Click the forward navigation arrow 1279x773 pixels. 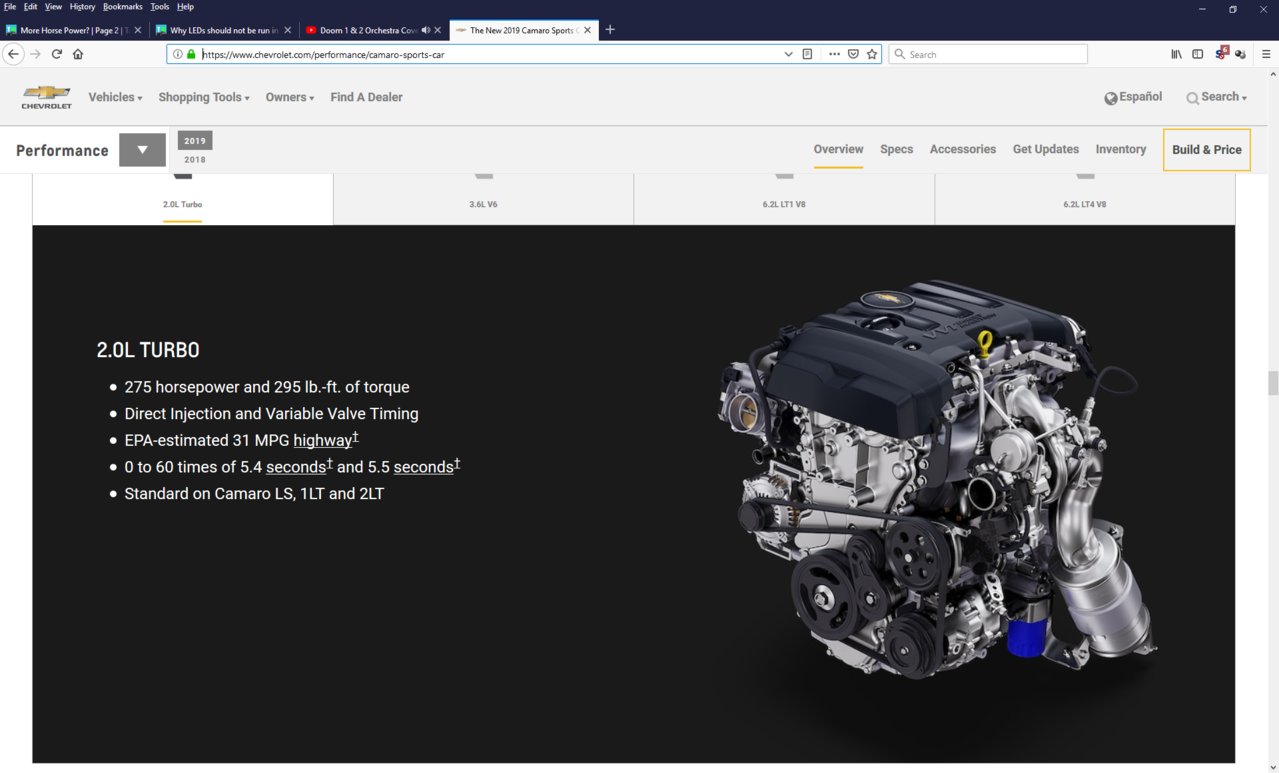pyautogui.click(x=35, y=54)
